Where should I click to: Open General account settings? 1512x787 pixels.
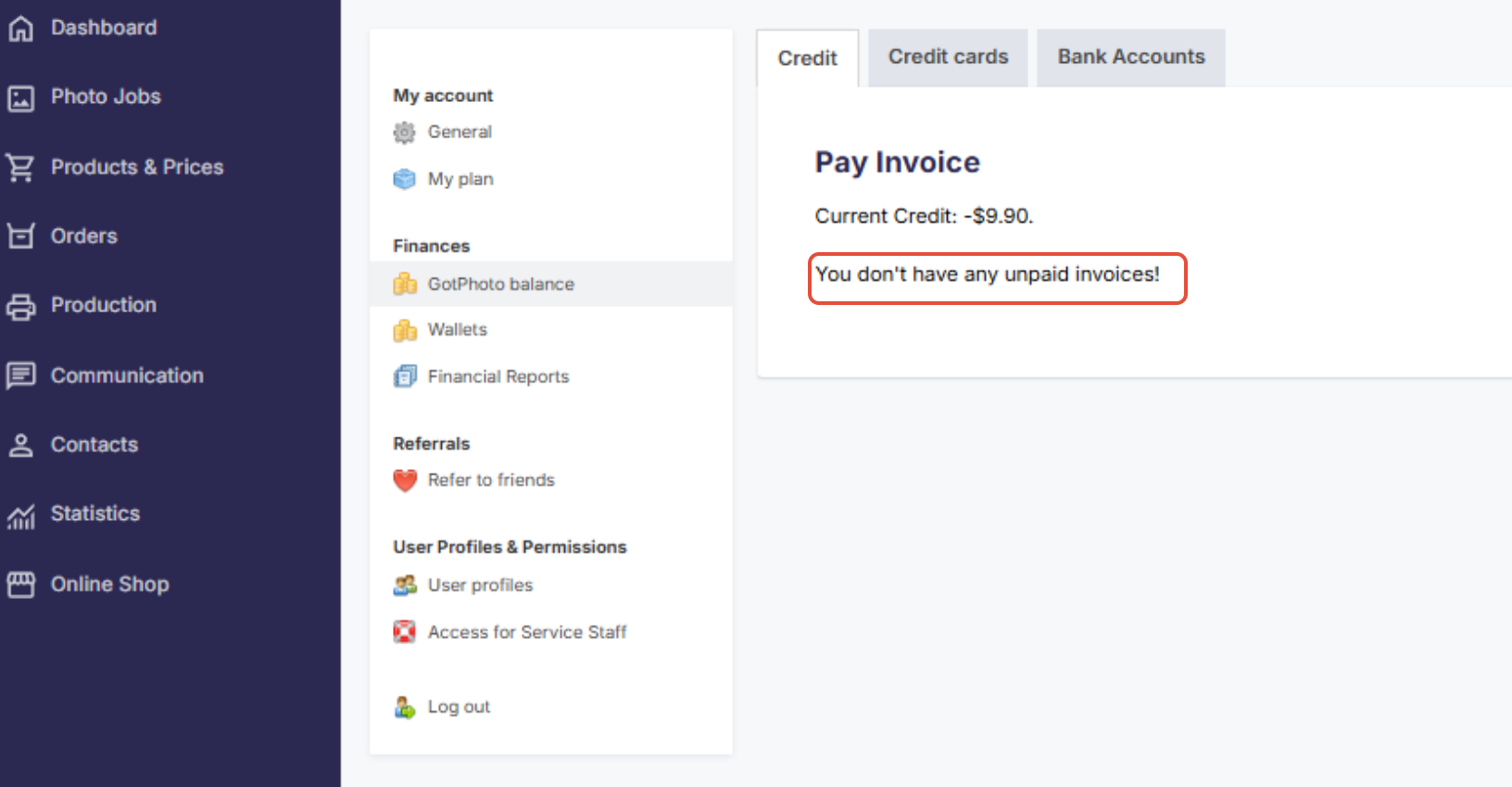460,132
